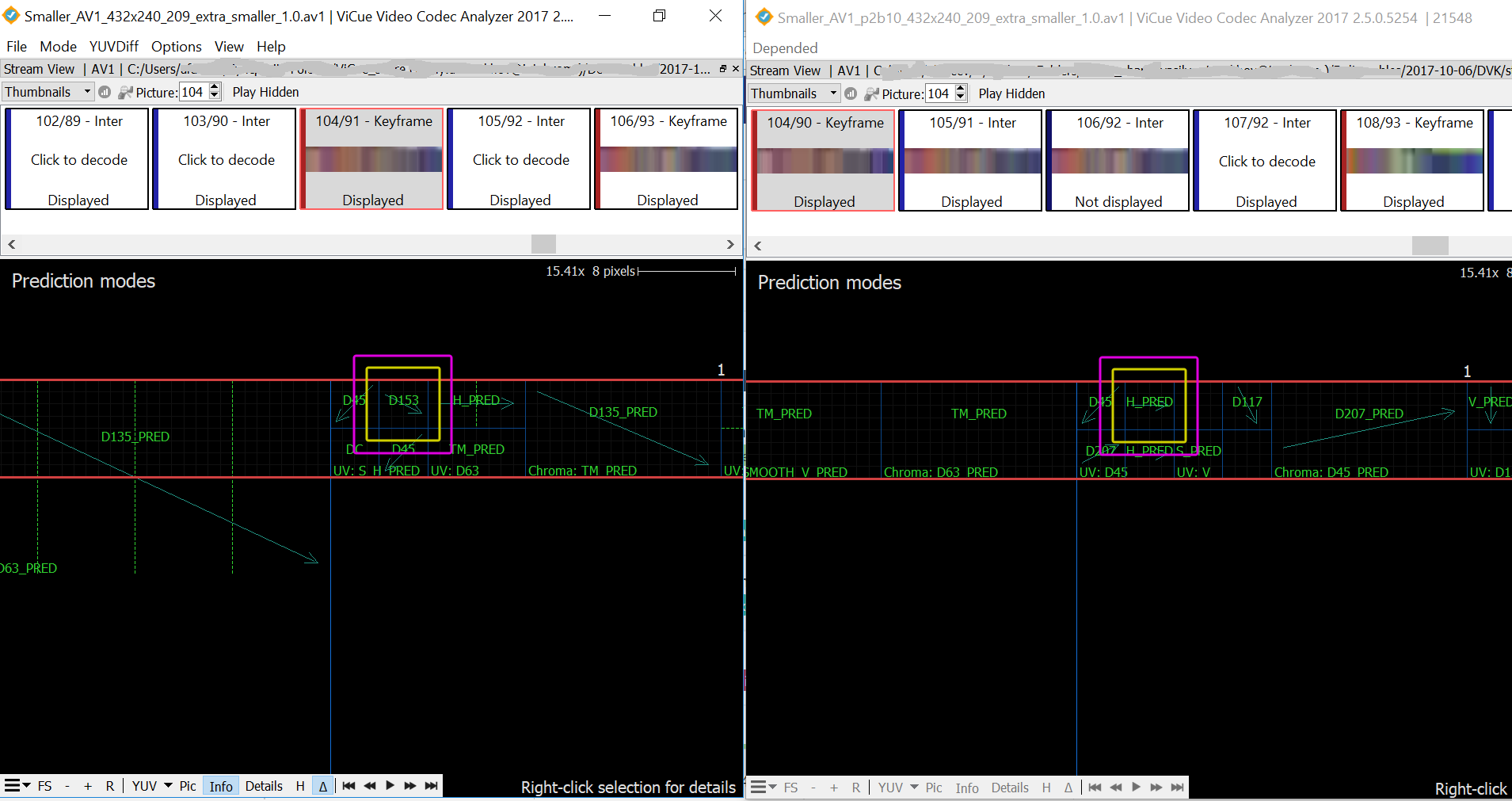Open the hamburger menu in left viewer toolbar
This screenshot has width=1512, height=801.
17,786
